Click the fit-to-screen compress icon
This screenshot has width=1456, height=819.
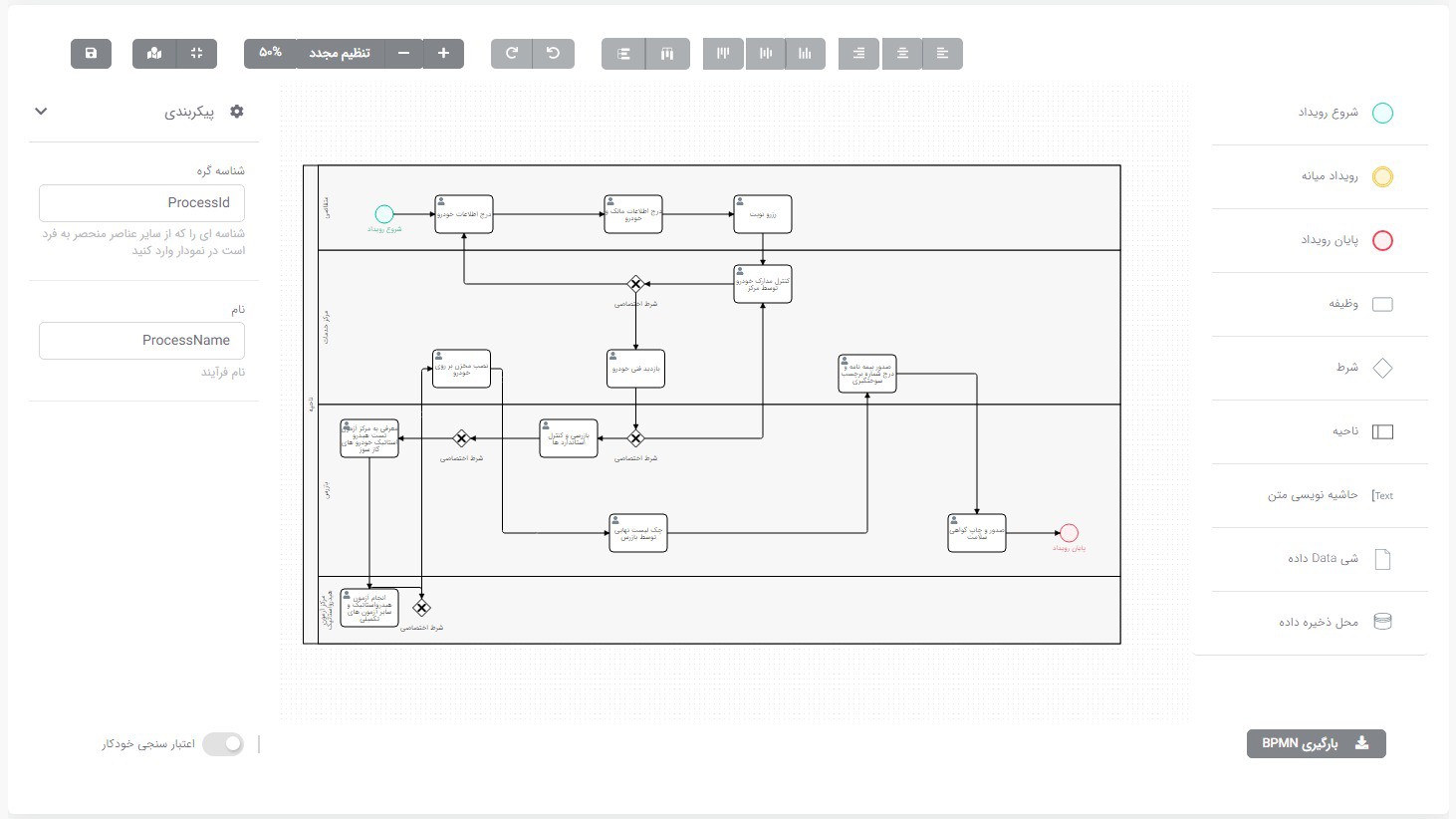pyautogui.click(x=196, y=54)
